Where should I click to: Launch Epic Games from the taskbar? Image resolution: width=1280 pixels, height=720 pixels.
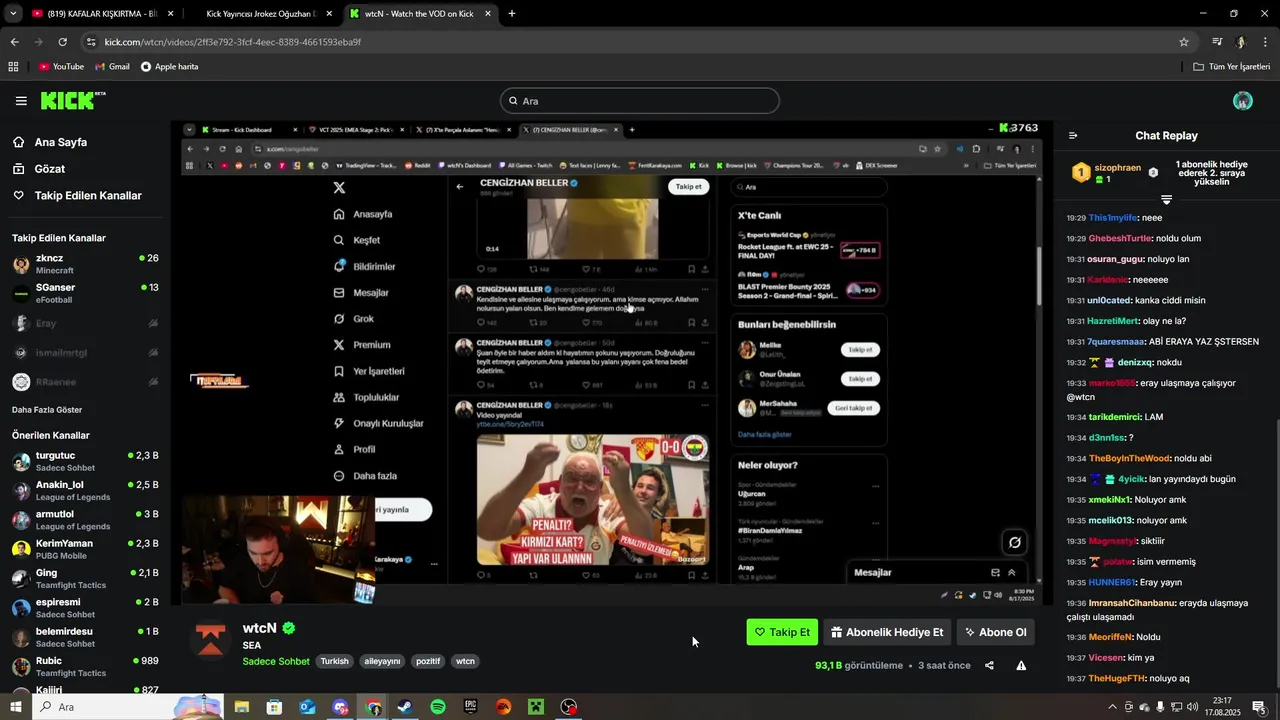[x=471, y=707]
